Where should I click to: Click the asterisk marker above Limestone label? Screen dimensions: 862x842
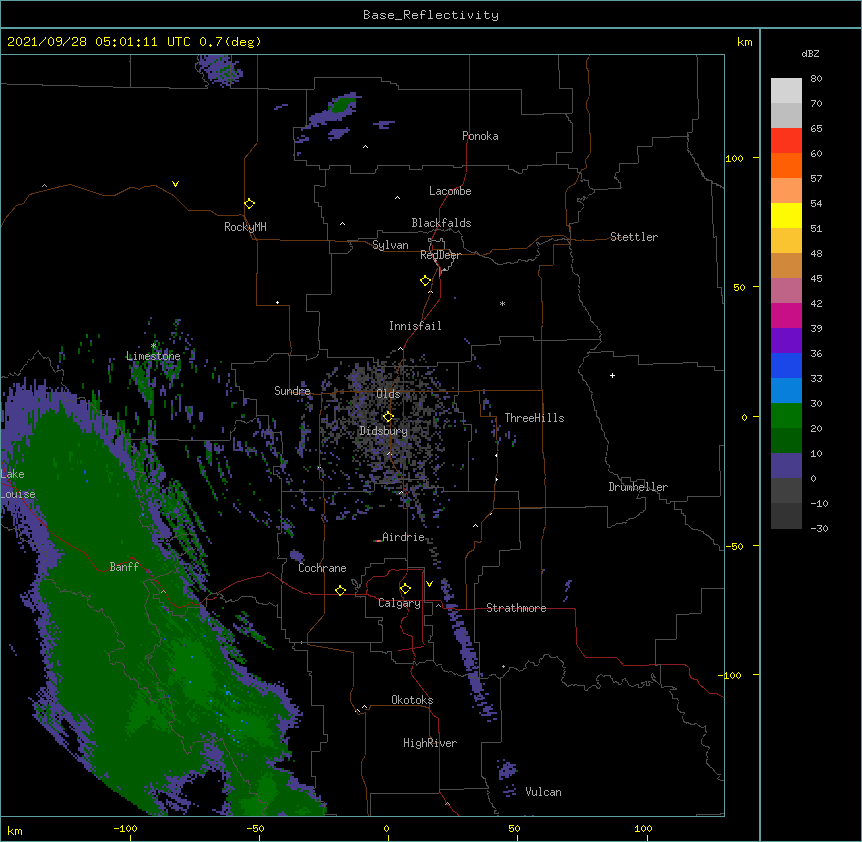coord(153,346)
